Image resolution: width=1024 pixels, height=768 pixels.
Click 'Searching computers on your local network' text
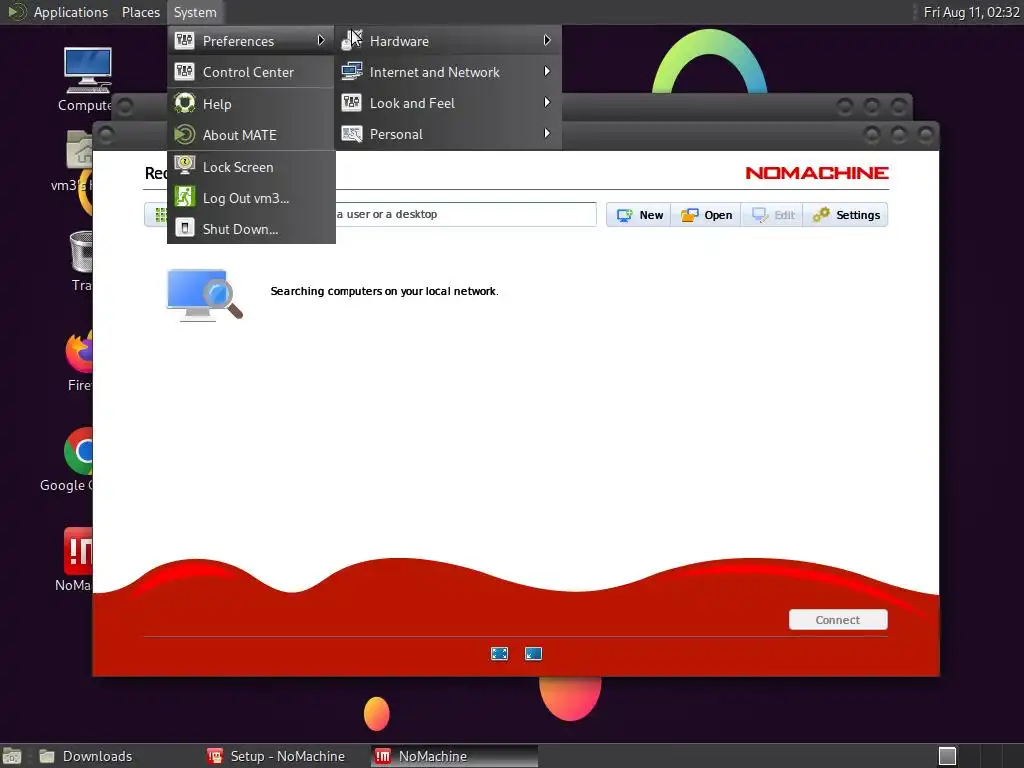pyautogui.click(x=384, y=291)
